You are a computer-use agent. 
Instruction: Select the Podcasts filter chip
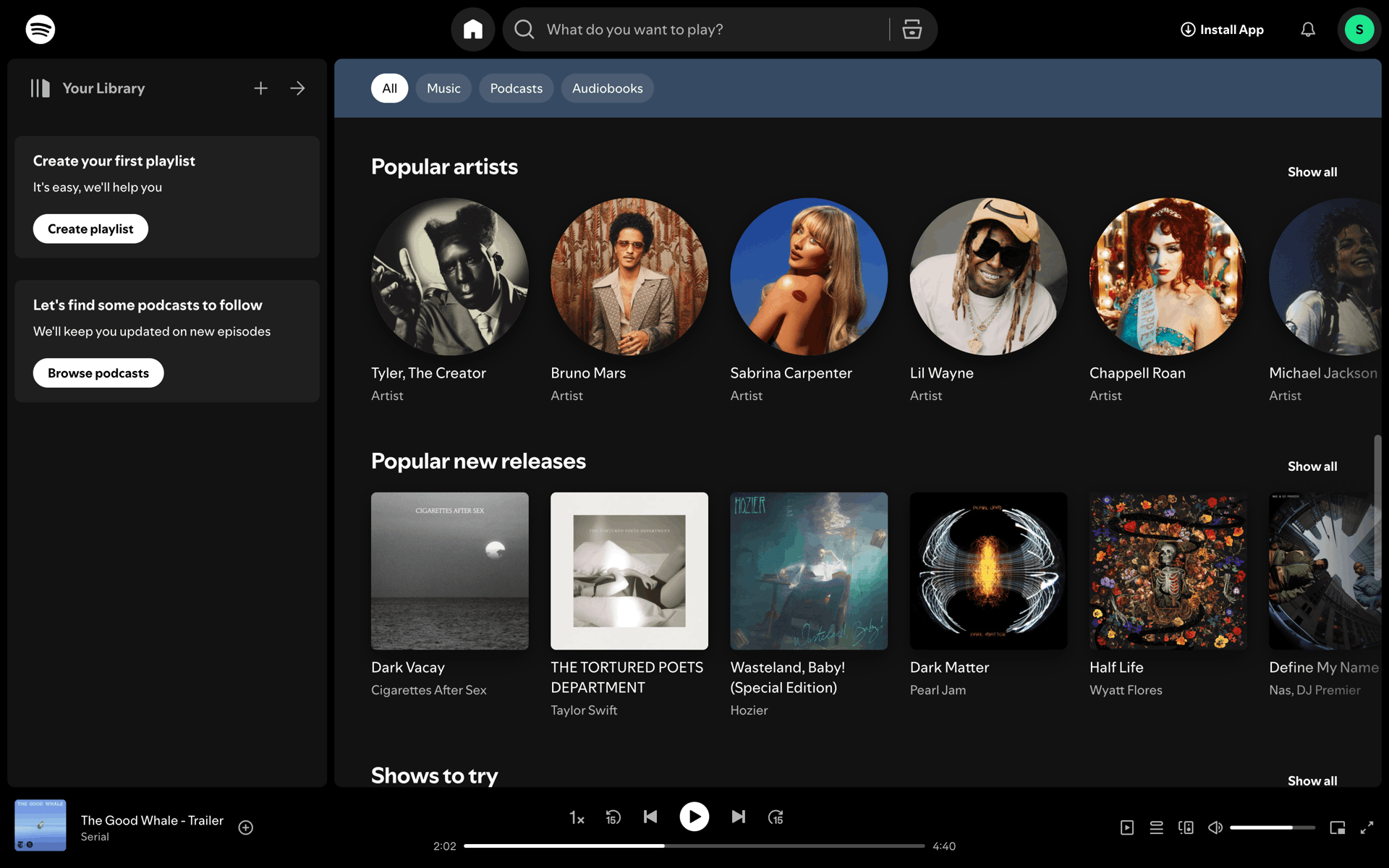[517, 88]
